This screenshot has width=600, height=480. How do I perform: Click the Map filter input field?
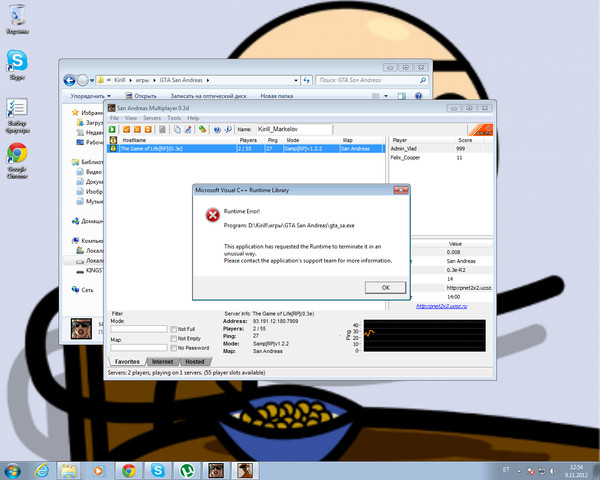[139, 348]
